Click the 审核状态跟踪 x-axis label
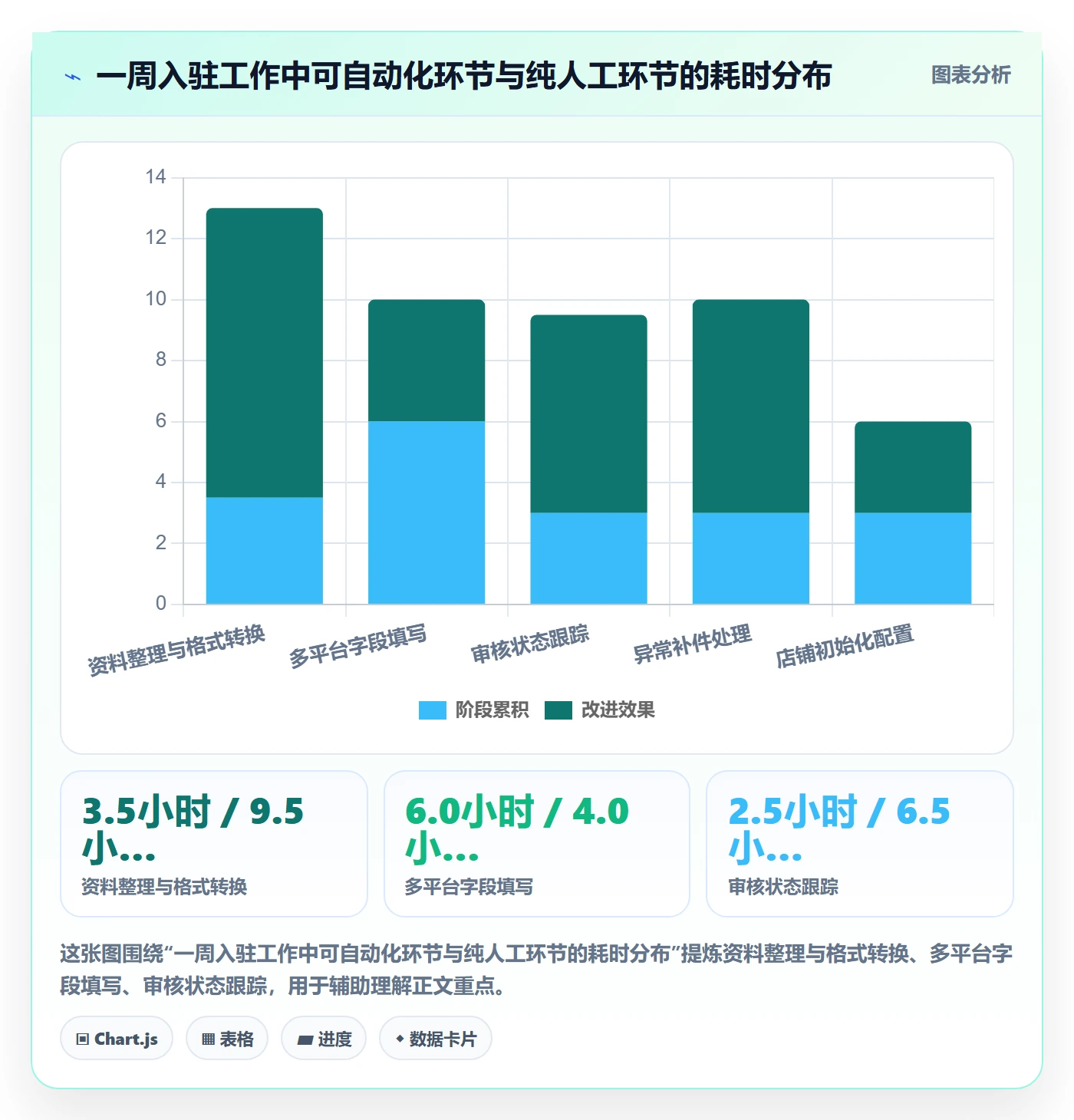1074x1120 pixels. [530, 644]
